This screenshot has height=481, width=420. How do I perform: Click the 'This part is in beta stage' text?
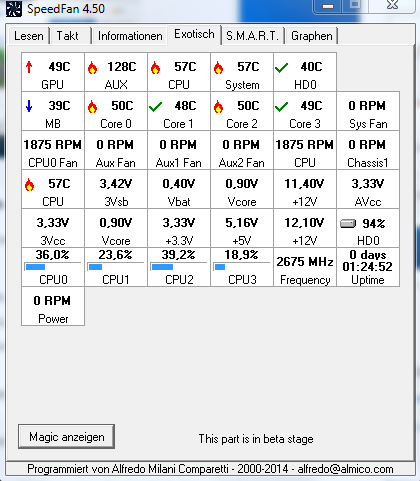tap(256, 439)
